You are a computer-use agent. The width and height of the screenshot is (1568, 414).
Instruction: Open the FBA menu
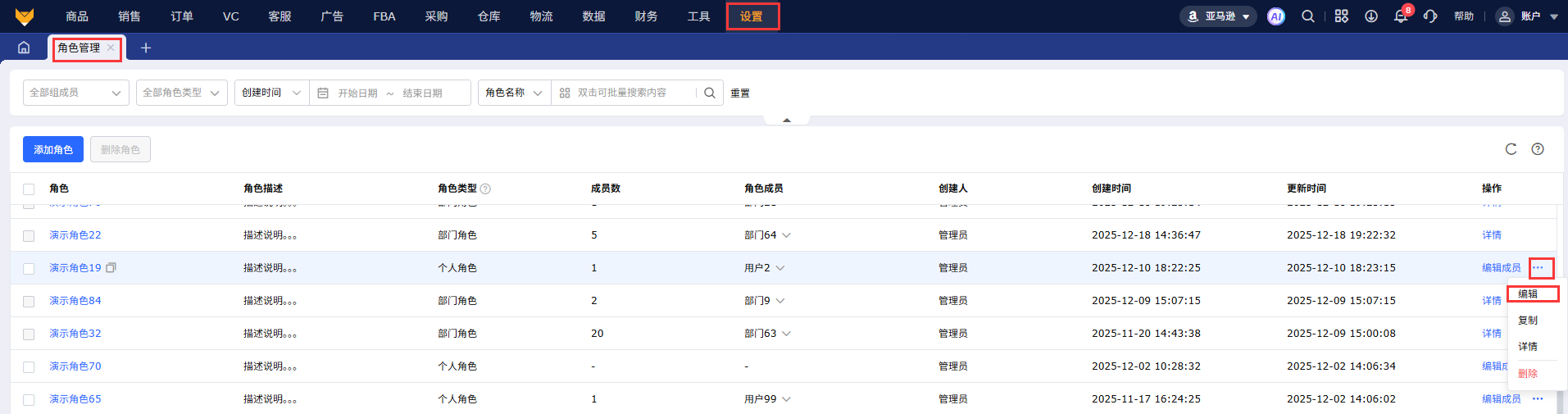(384, 16)
